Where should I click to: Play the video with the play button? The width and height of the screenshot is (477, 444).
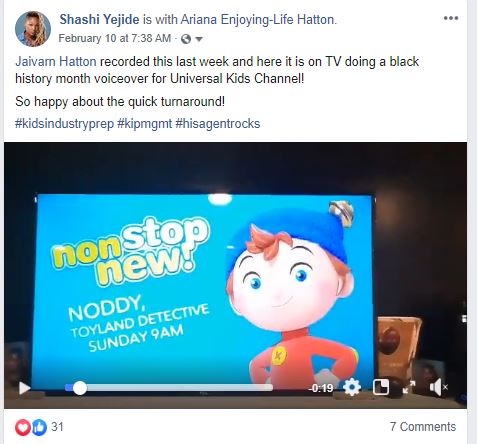coord(24,388)
